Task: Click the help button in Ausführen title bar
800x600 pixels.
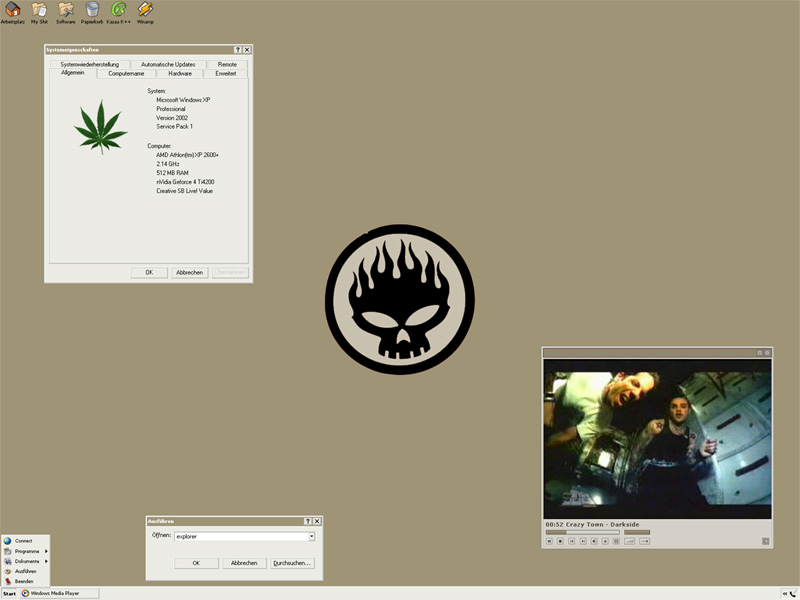Action: [308, 521]
